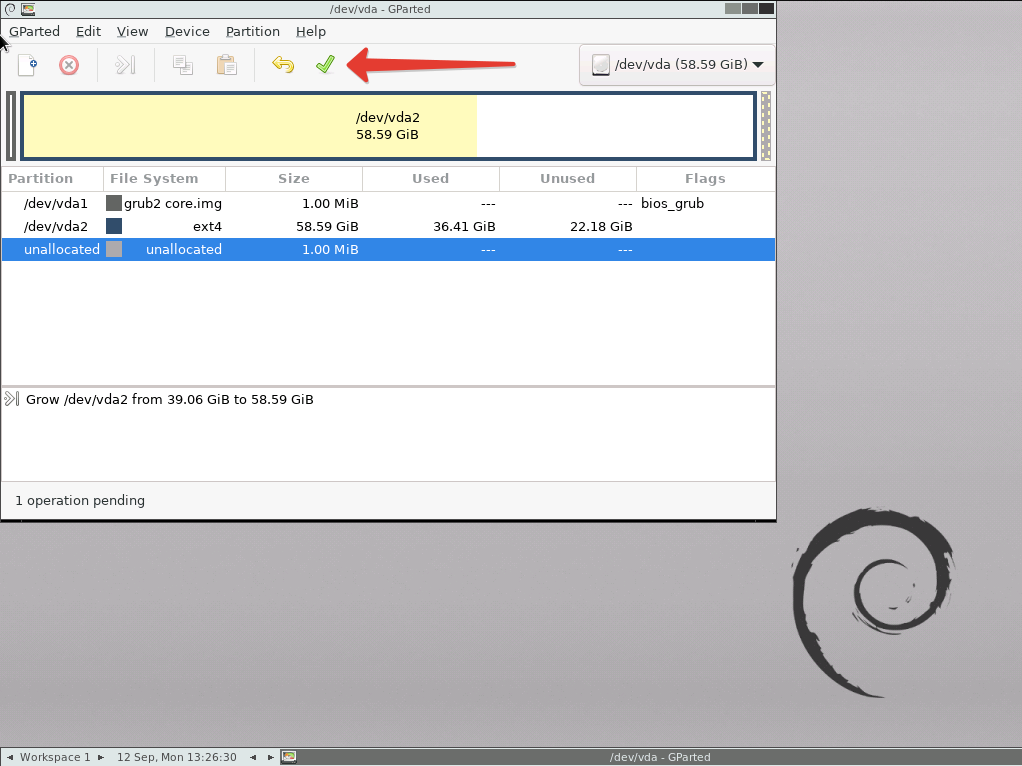Screen dimensions: 1022x766
Task: Open the /dev/vda device selector dropdown
Action: (676, 64)
